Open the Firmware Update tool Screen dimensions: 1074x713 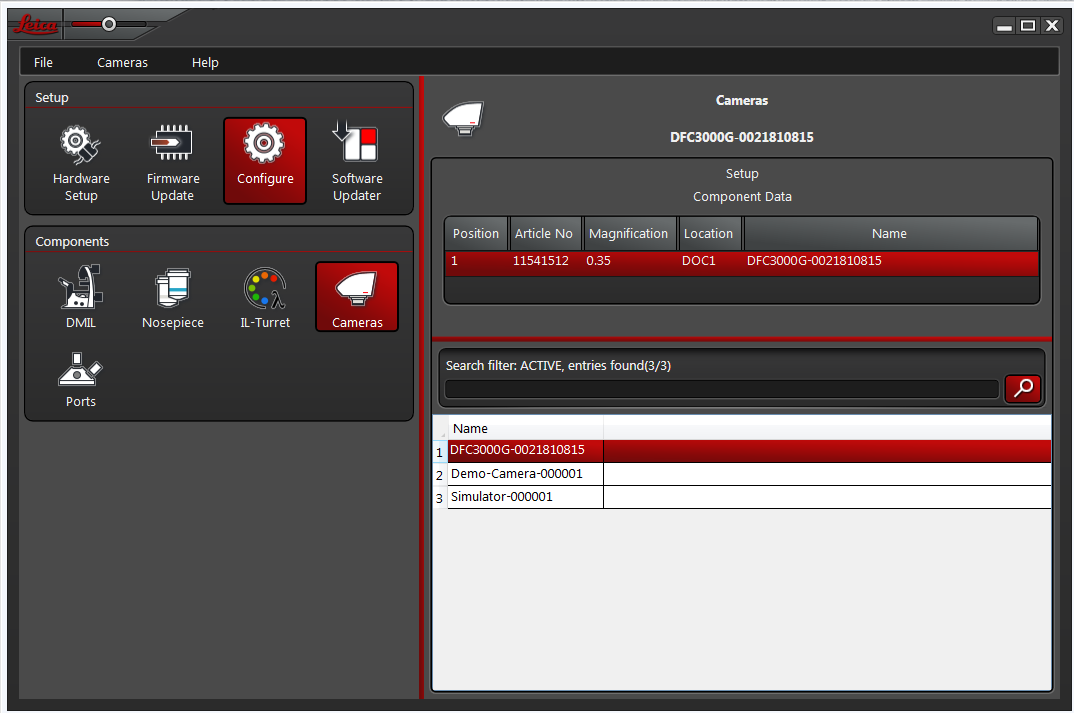[x=173, y=162]
